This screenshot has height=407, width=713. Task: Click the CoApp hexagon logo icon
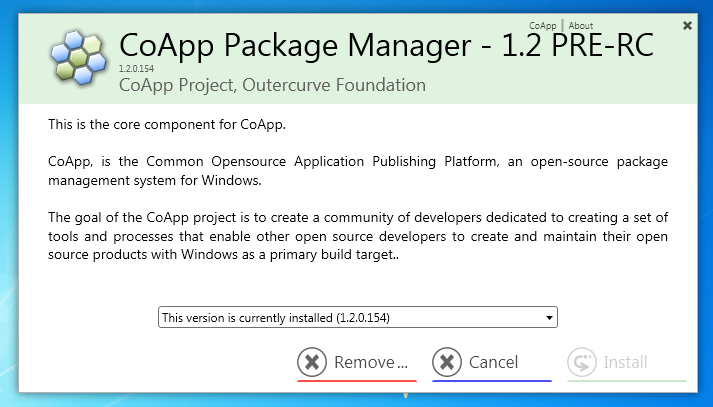79,58
